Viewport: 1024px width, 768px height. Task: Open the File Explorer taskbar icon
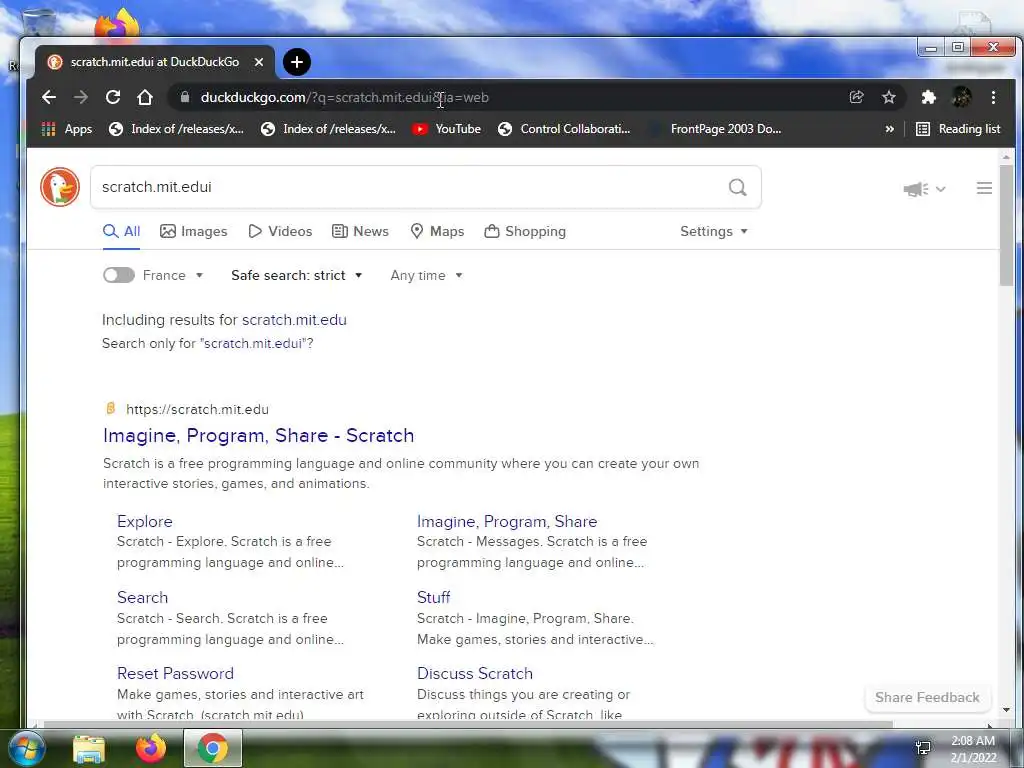pos(89,749)
